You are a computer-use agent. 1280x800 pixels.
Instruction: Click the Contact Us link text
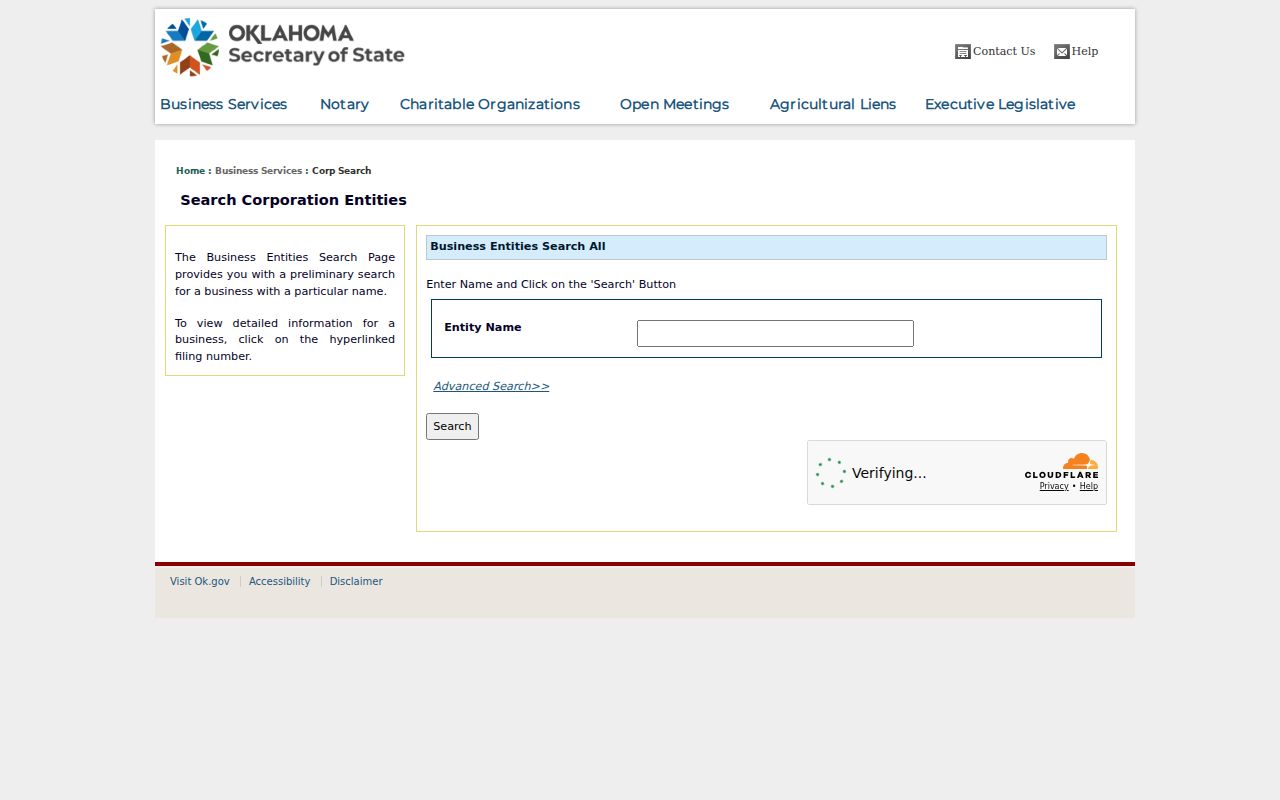pos(1004,51)
